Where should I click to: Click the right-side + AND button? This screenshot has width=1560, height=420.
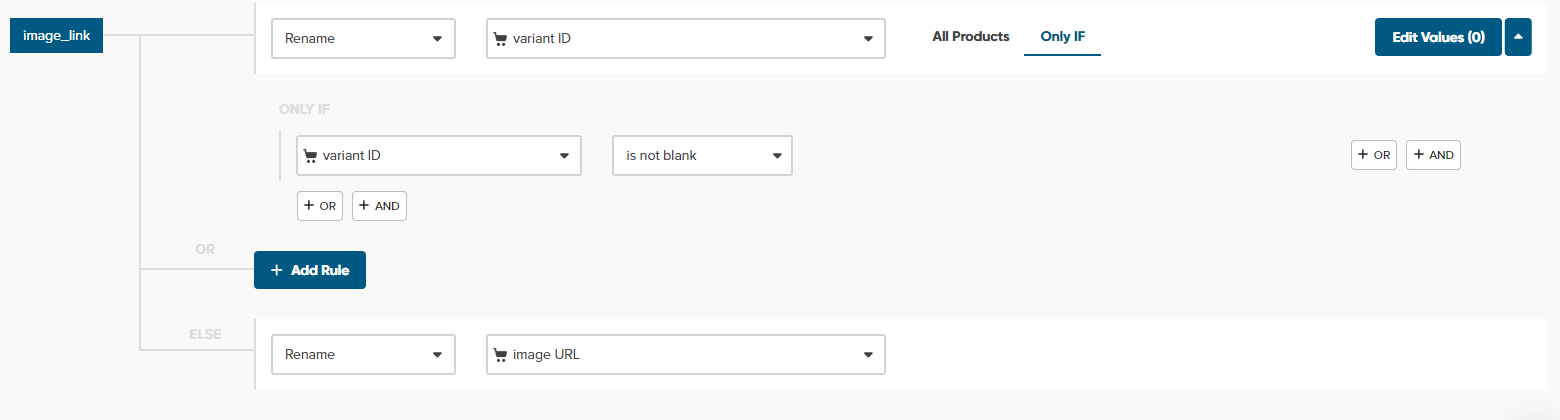(x=1433, y=155)
